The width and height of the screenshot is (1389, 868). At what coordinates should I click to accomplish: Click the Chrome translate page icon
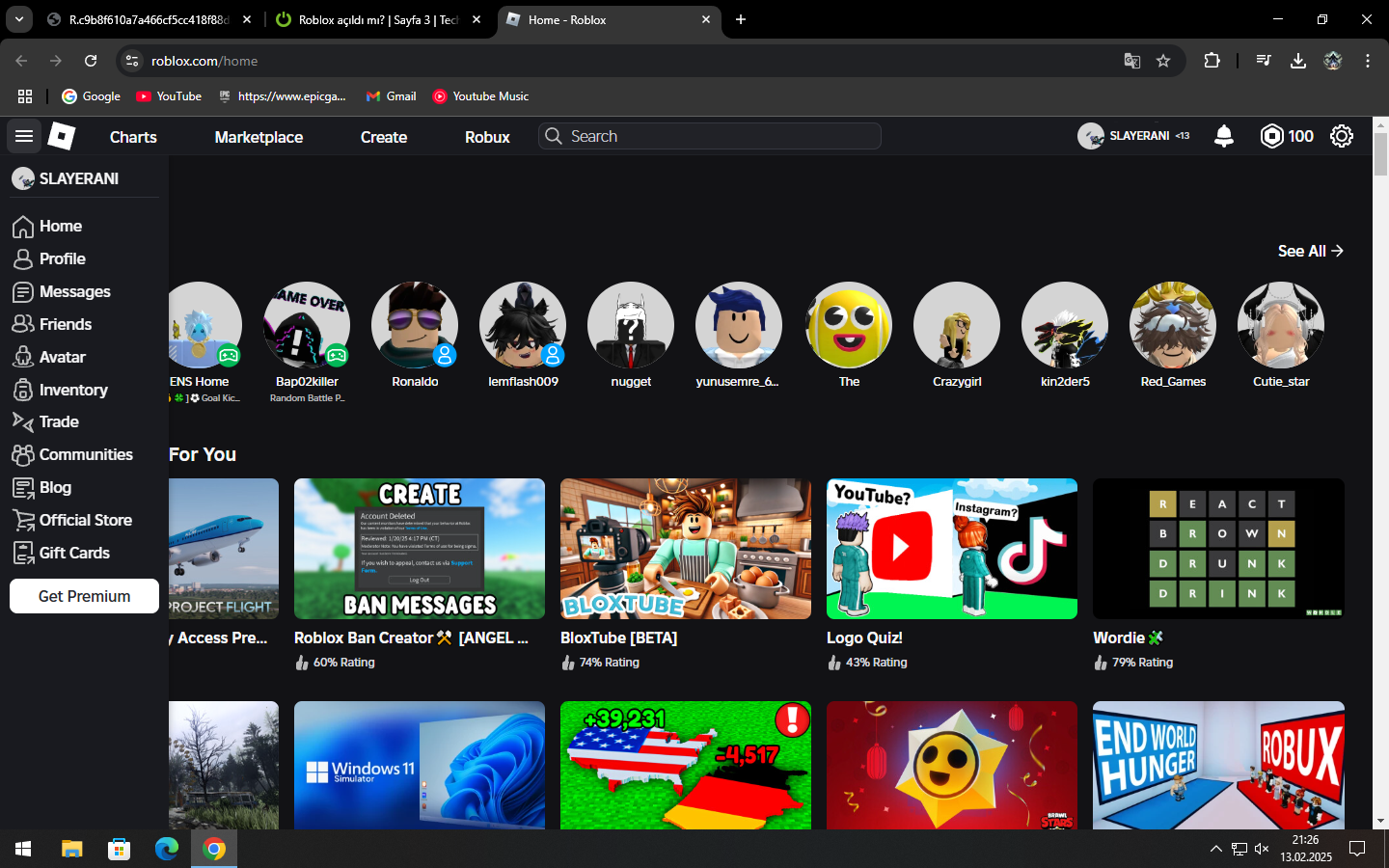[1132, 61]
